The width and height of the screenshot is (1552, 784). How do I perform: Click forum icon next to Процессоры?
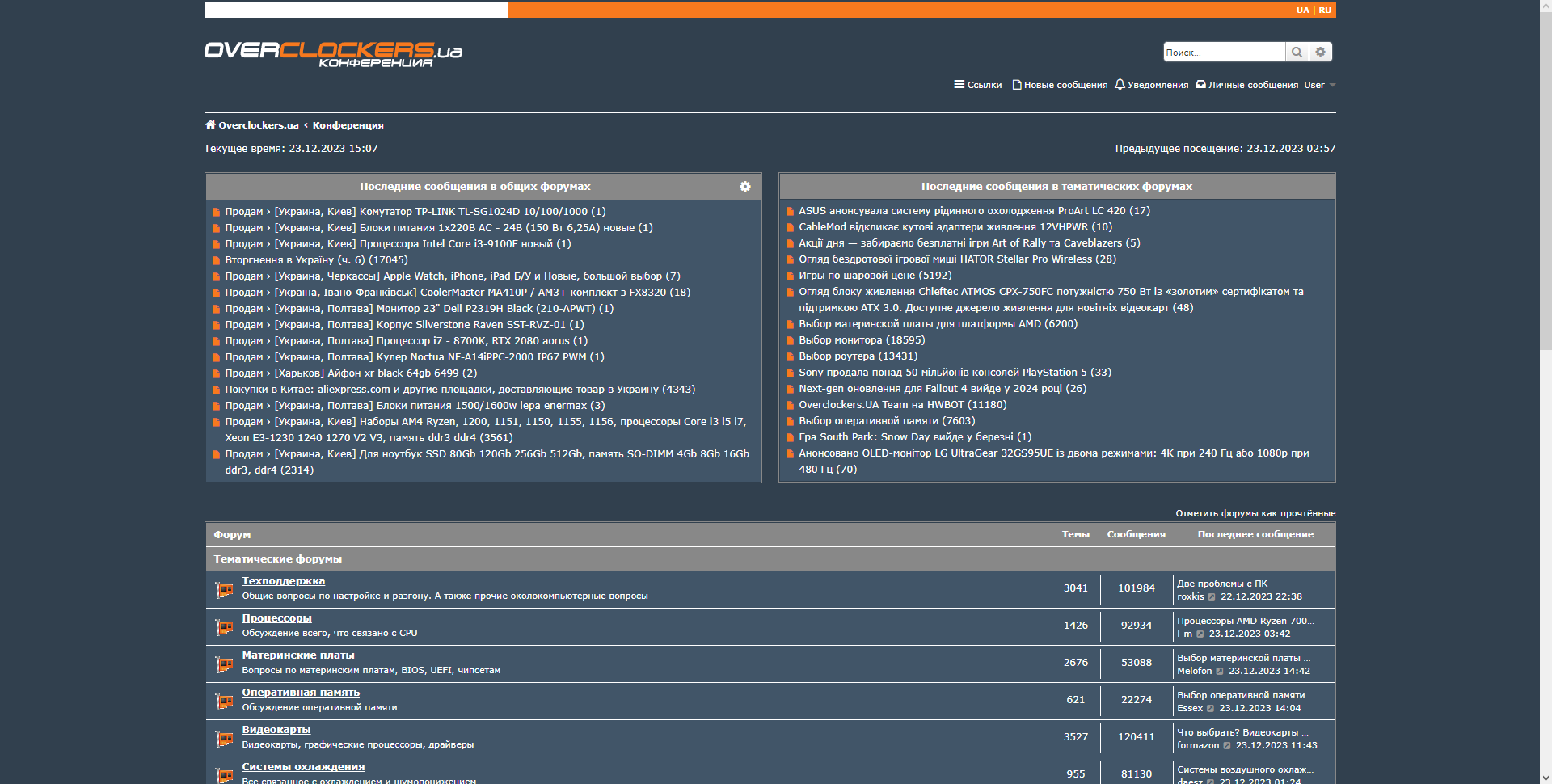coord(224,627)
